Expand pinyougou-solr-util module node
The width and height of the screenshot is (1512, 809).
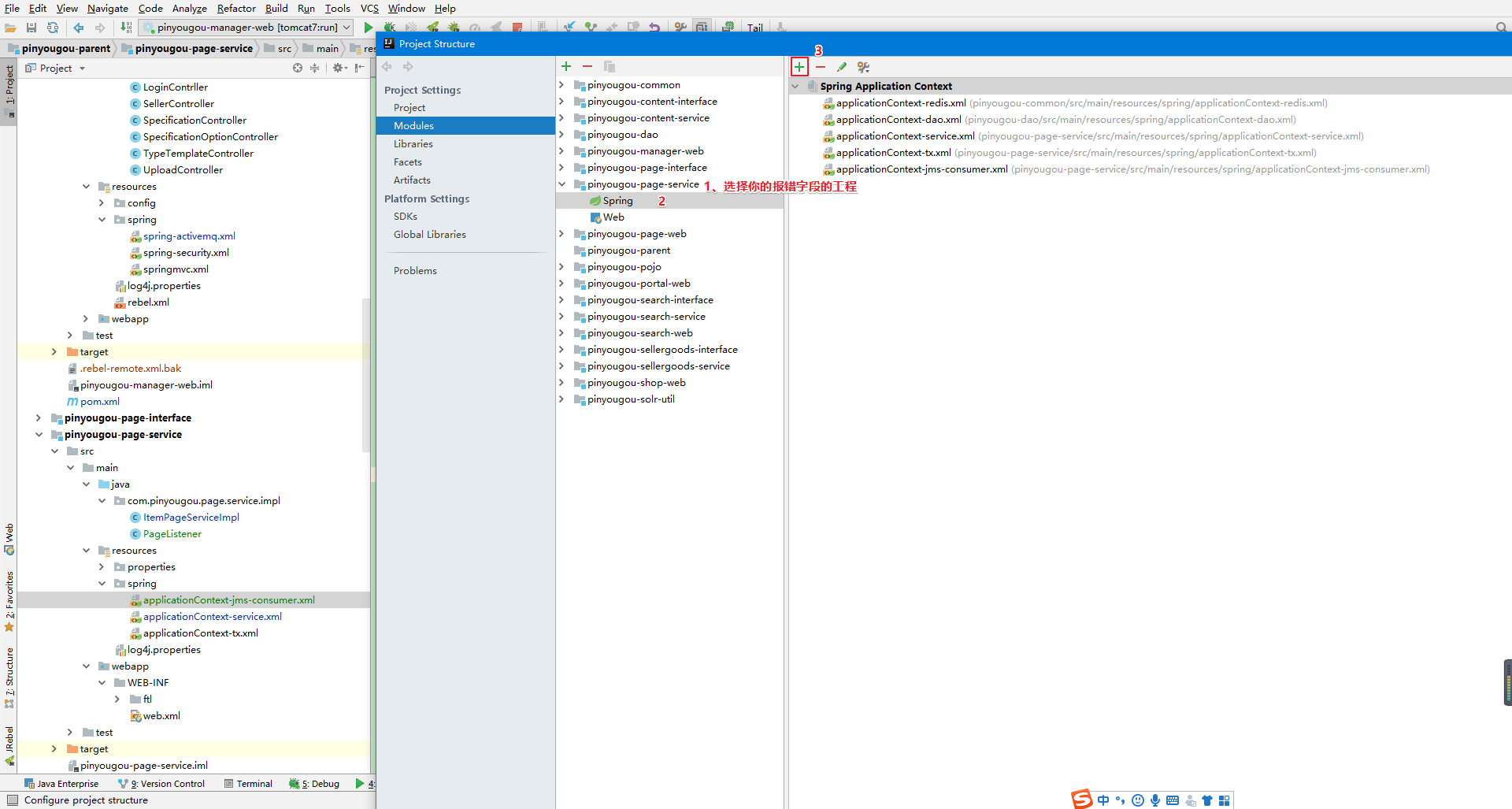[562, 399]
